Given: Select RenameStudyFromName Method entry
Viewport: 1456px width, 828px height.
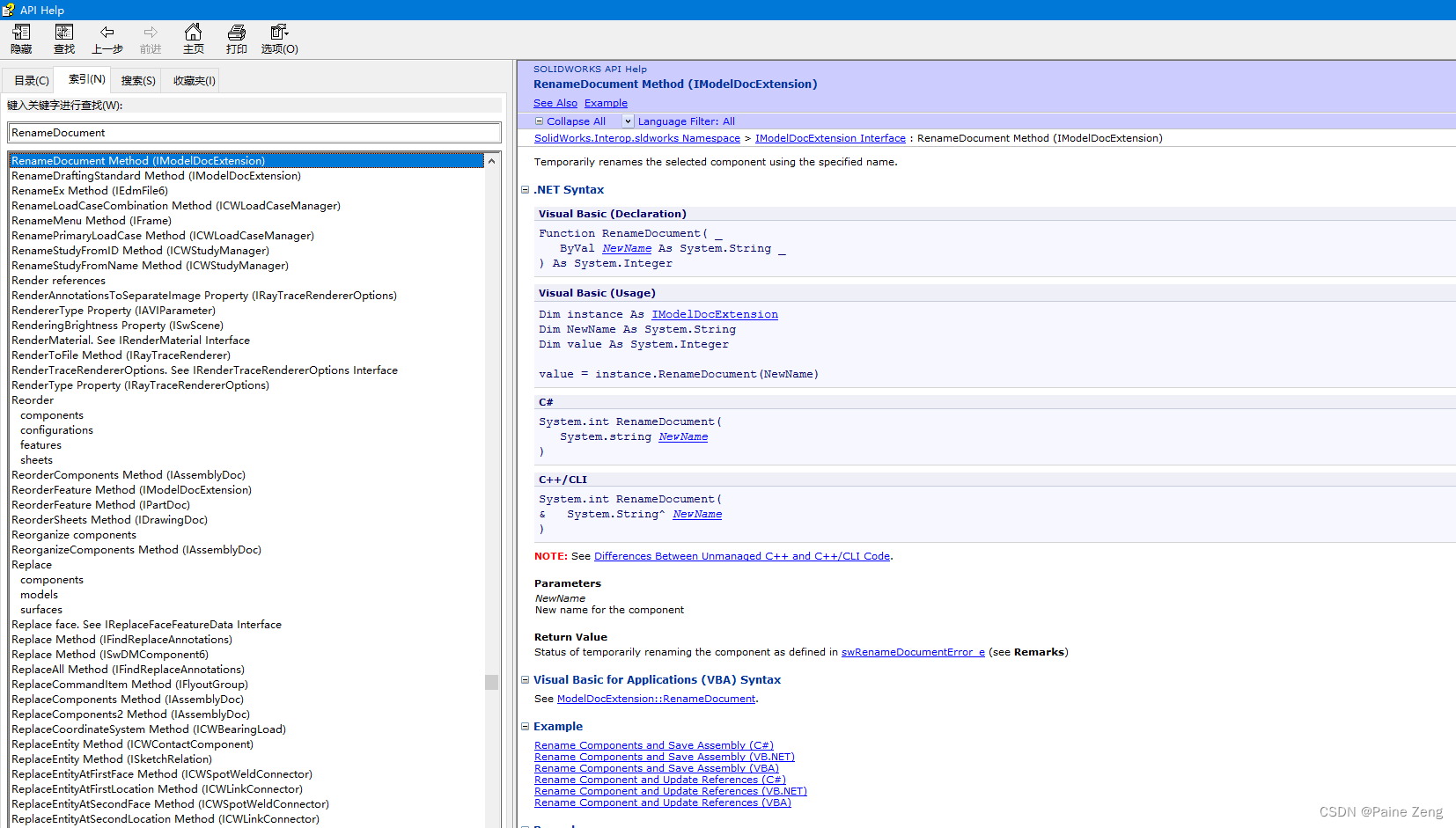Looking at the screenshot, I should (150, 266).
